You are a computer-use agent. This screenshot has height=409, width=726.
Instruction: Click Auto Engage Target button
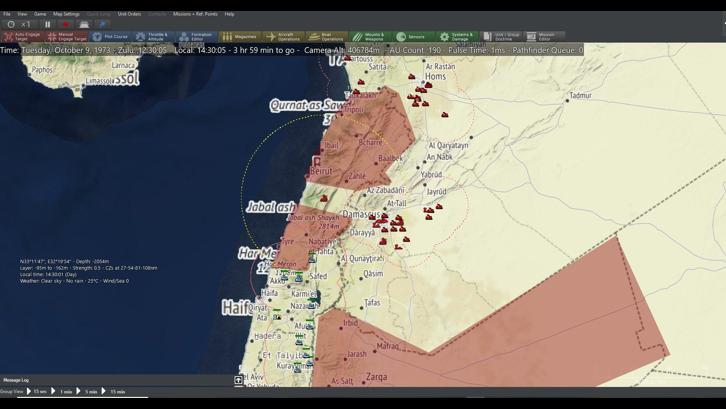pyautogui.click(x=23, y=37)
